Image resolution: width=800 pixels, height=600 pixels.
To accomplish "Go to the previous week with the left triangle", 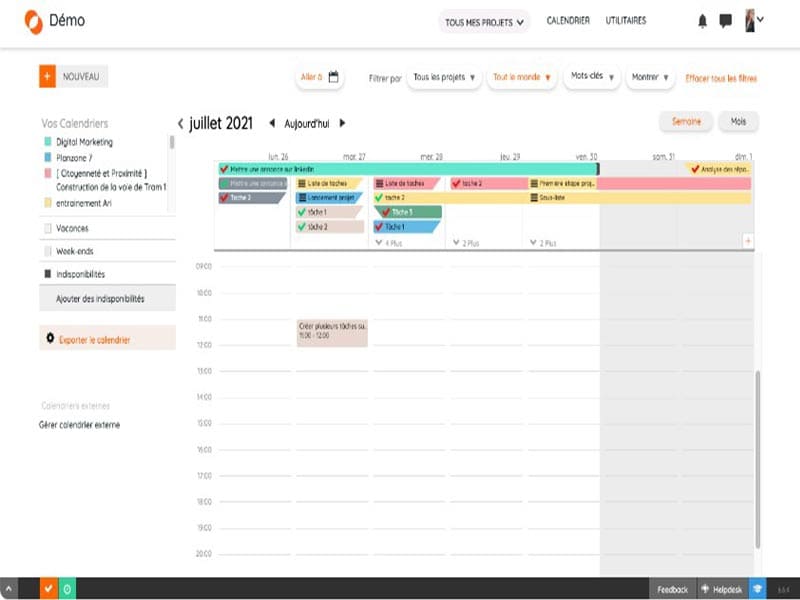I will click(x=272, y=123).
